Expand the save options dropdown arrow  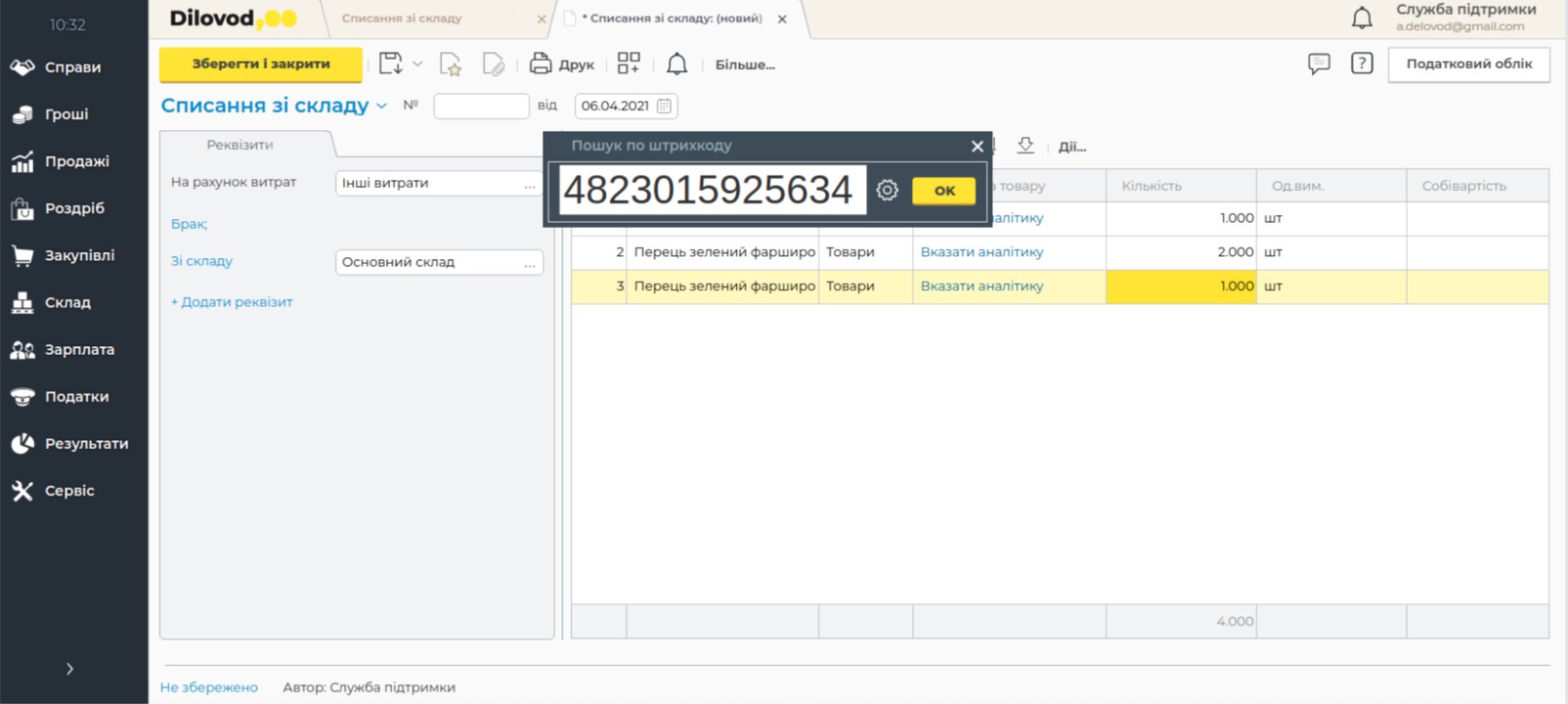point(418,64)
